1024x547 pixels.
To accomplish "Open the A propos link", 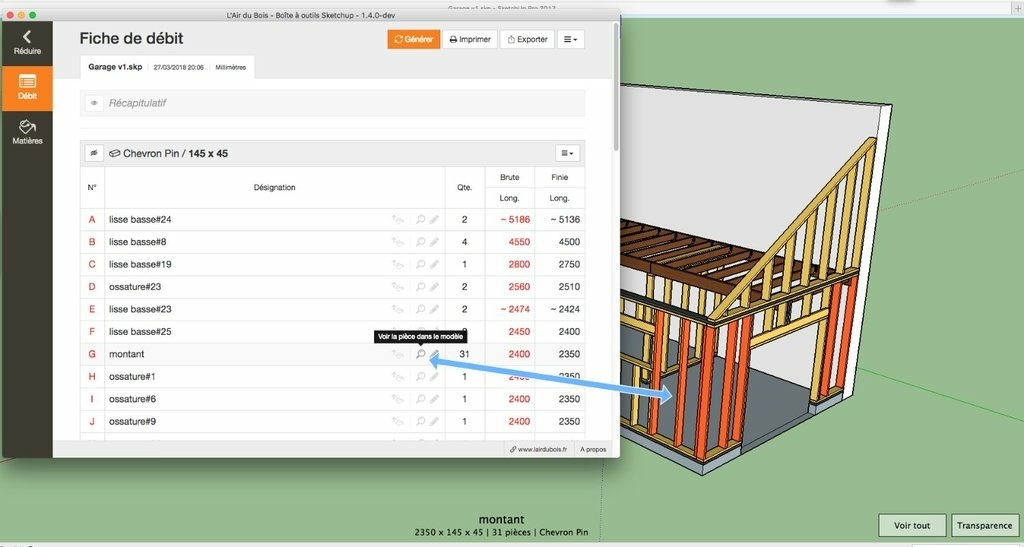I will coord(593,449).
